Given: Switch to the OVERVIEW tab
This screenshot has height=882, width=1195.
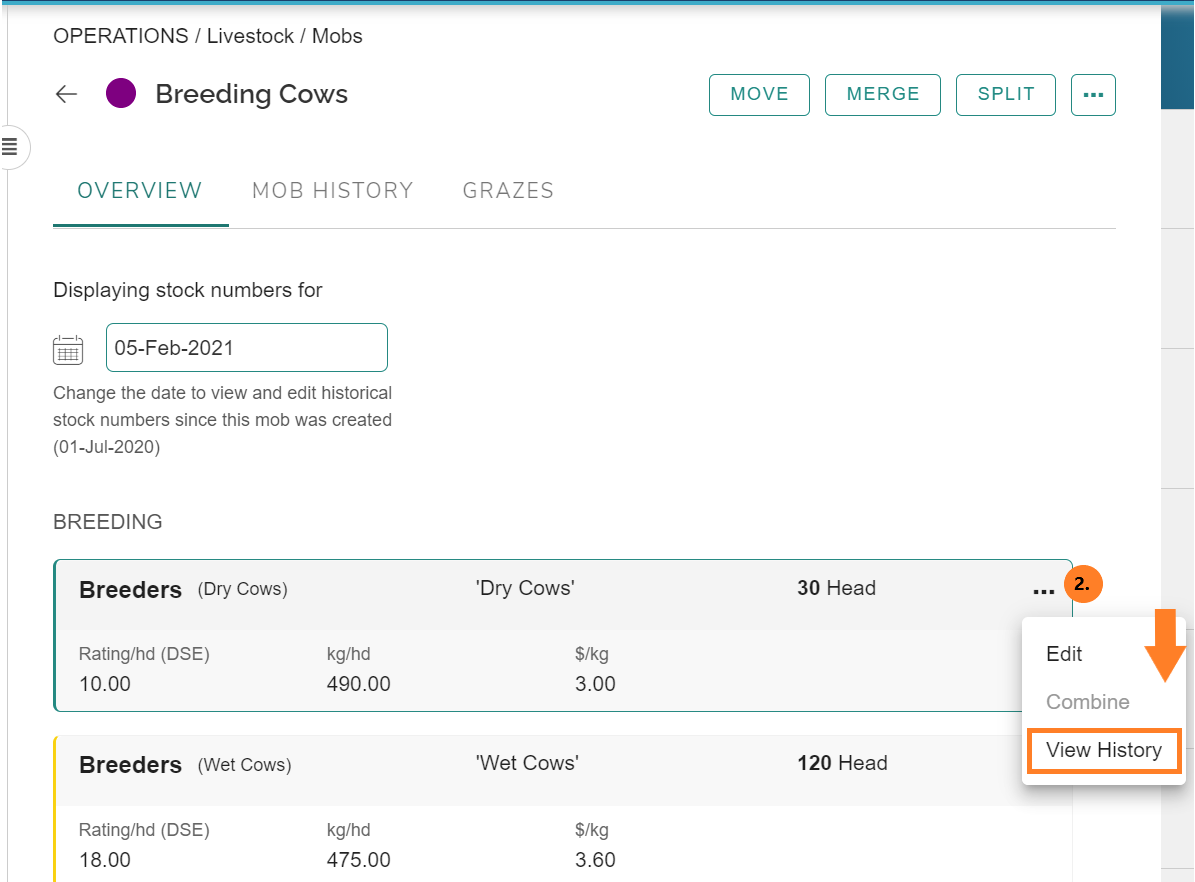Looking at the screenshot, I should point(140,191).
